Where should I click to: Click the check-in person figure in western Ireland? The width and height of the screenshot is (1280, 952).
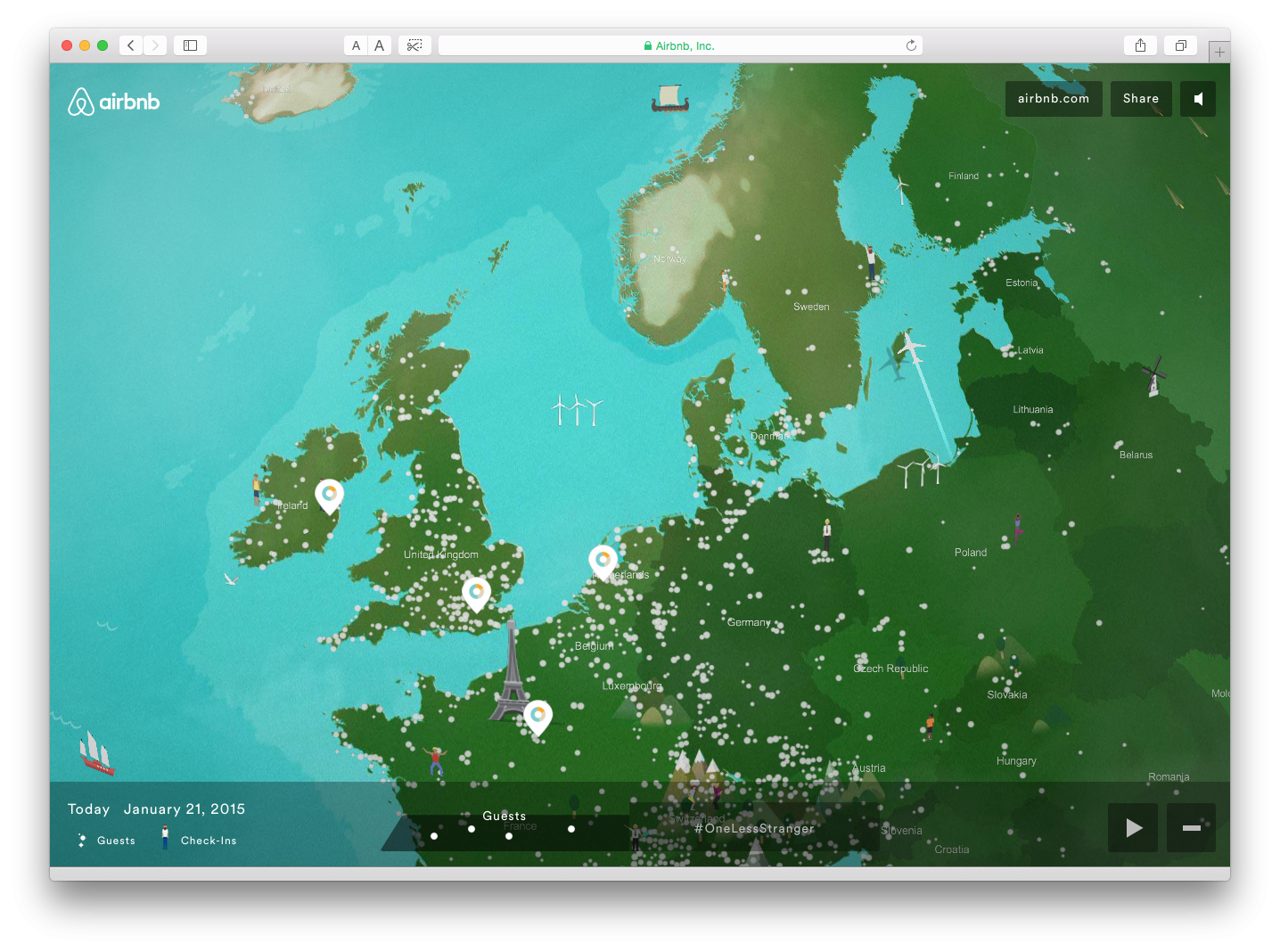coord(257,488)
